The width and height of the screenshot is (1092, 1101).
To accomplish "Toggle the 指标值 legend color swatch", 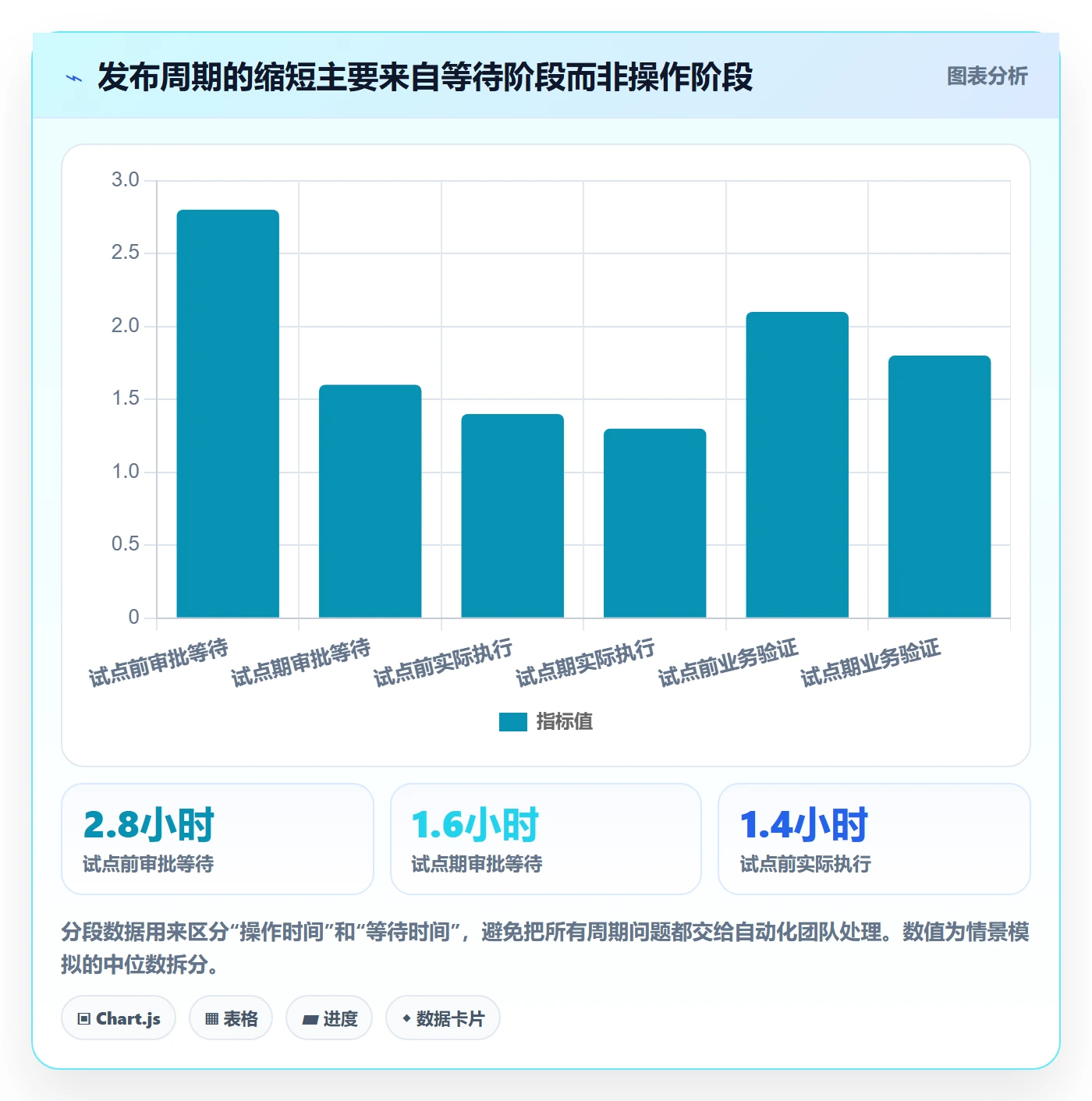I will click(512, 722).
